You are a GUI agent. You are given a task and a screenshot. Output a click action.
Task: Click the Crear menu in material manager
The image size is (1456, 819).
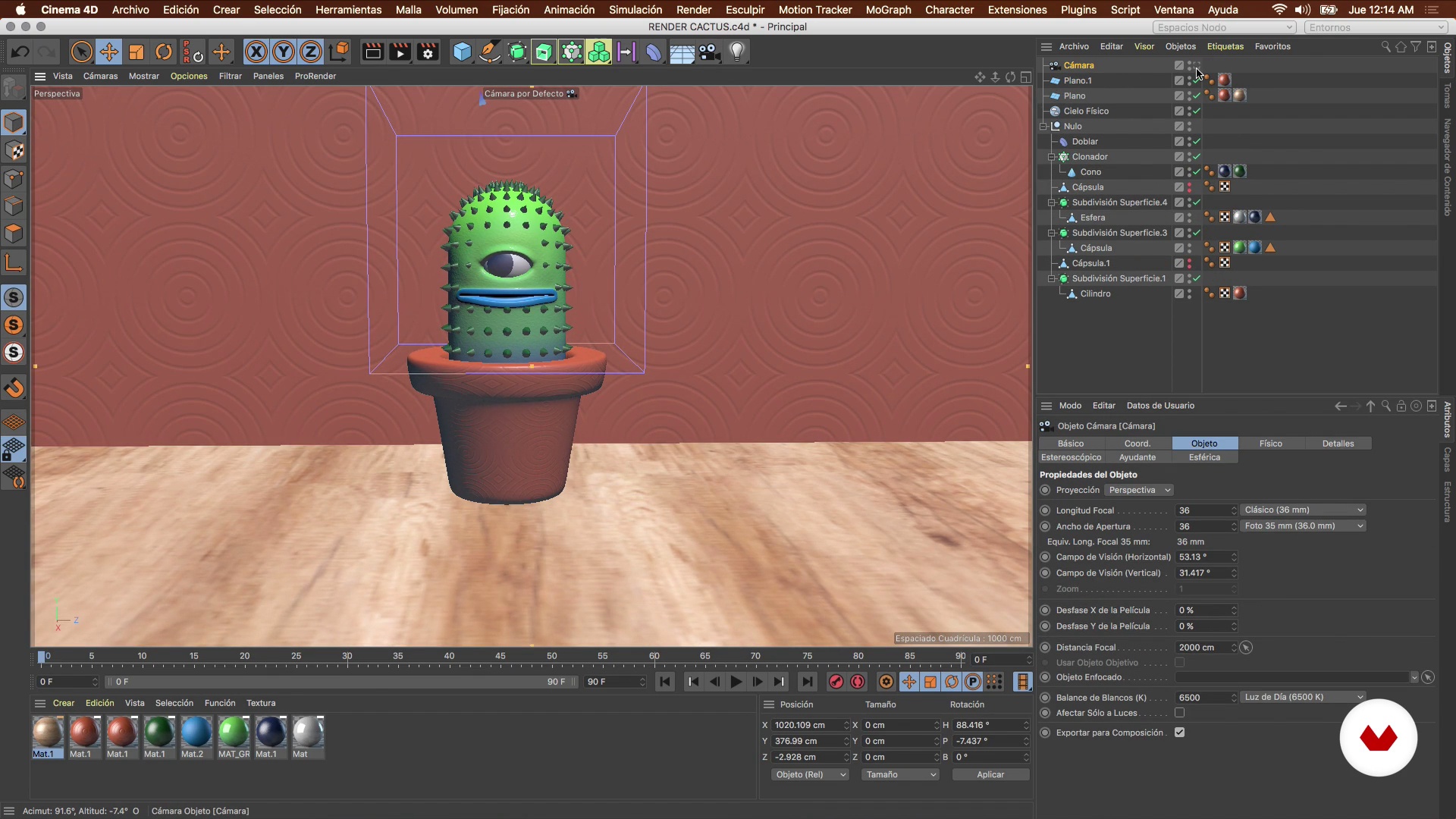[x=64, y=703]
